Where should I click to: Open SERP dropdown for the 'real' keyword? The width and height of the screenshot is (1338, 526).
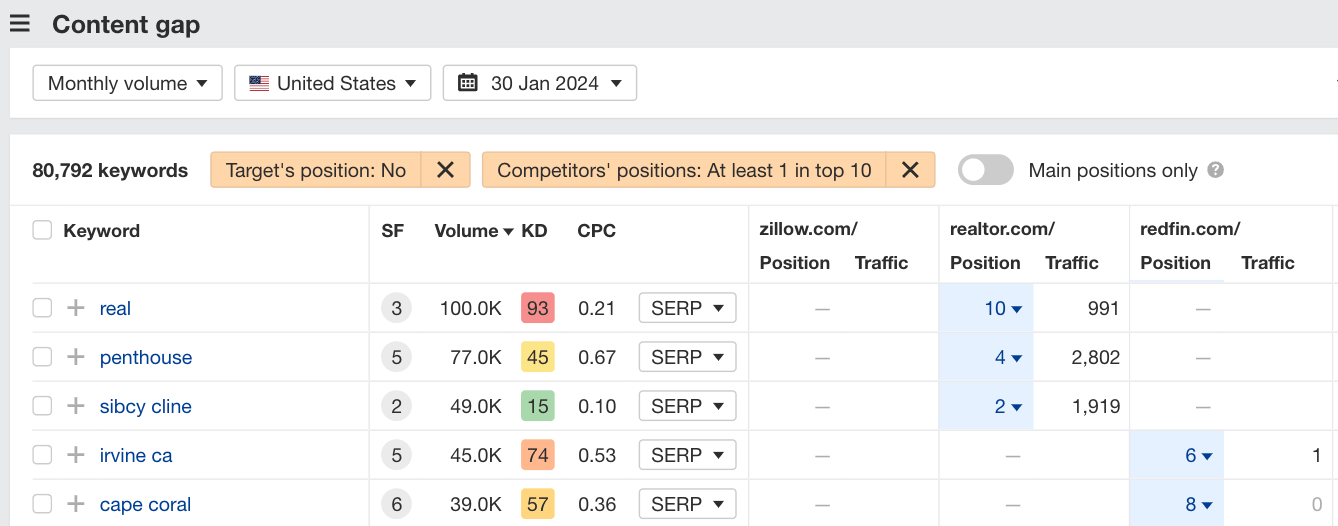(x=687, y=308)
